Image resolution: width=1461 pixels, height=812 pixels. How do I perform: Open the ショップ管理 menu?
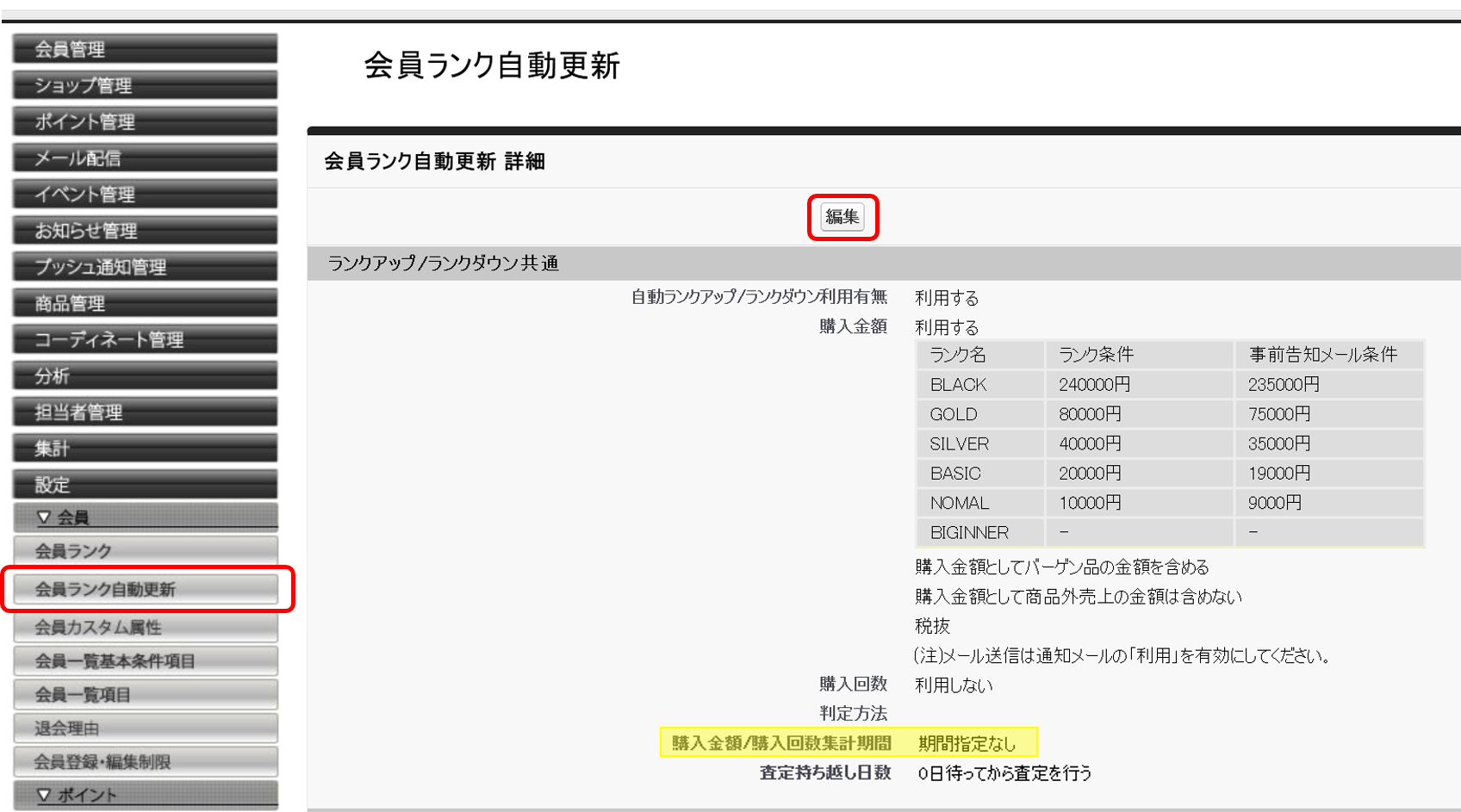click(x=145, y=84)
